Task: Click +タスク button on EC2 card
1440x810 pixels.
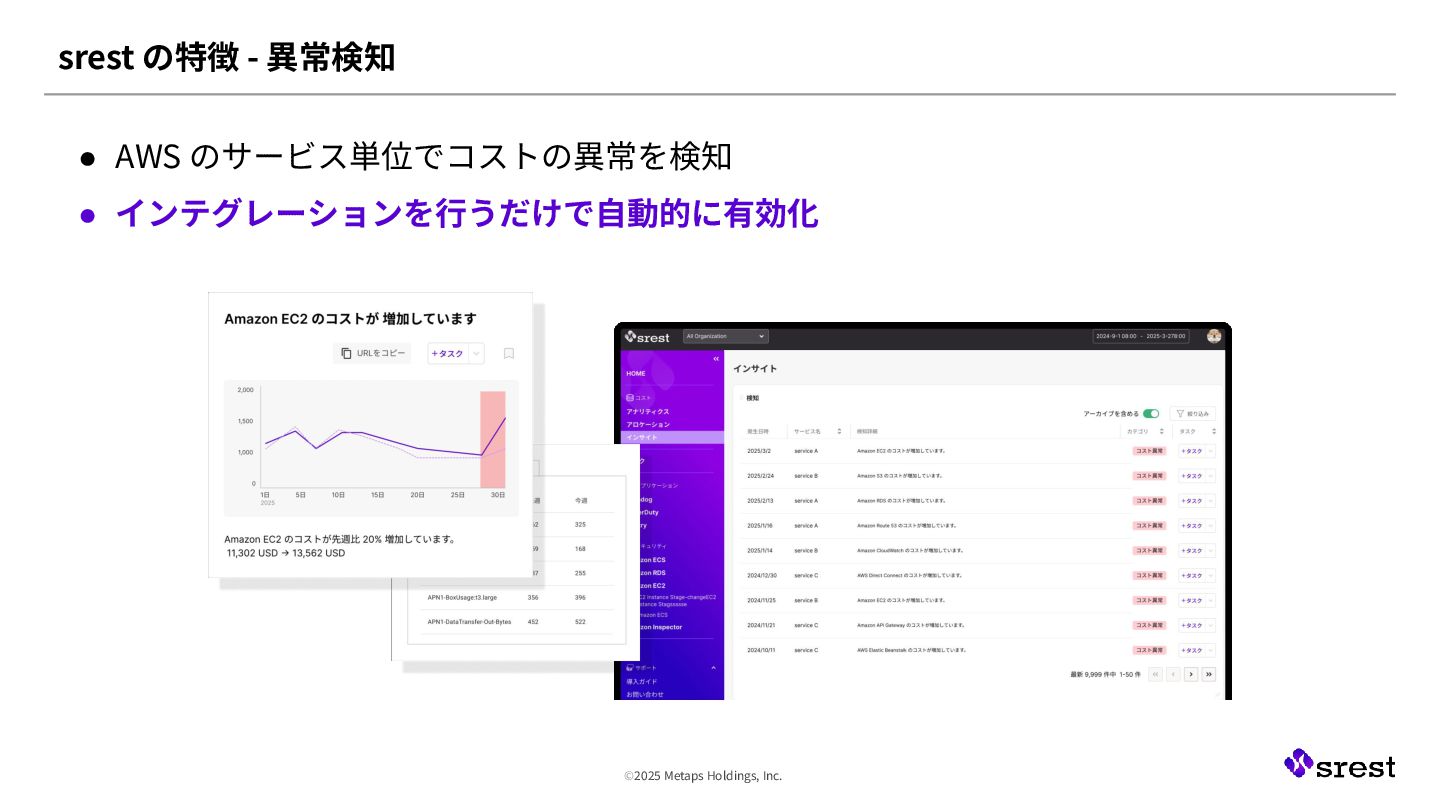Action: tap(448, 353)
